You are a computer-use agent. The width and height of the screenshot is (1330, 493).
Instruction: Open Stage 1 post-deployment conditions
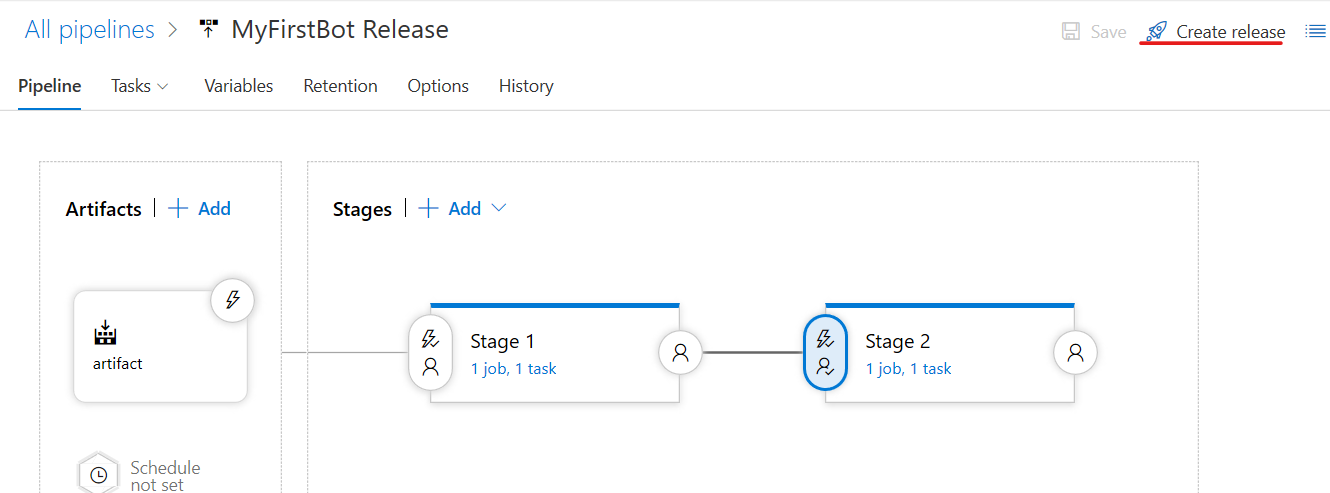tap(680, 352)
